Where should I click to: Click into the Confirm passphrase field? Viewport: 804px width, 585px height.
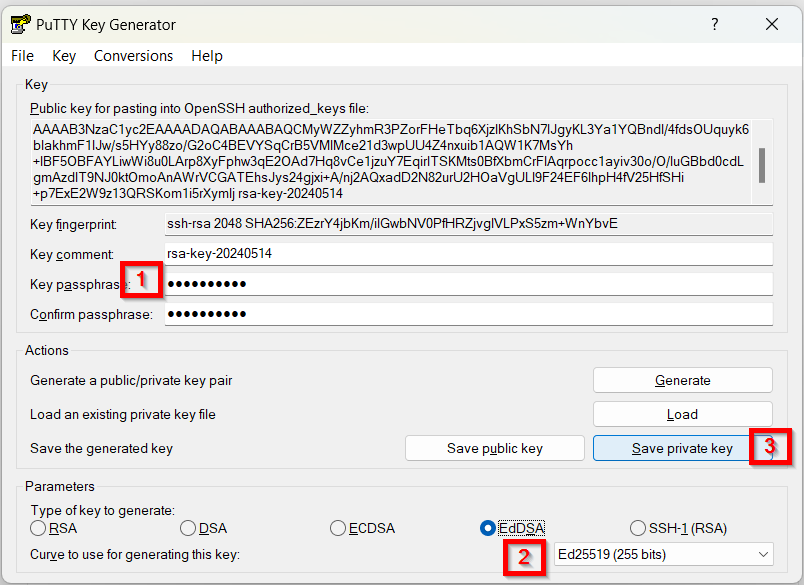[469, 314]
